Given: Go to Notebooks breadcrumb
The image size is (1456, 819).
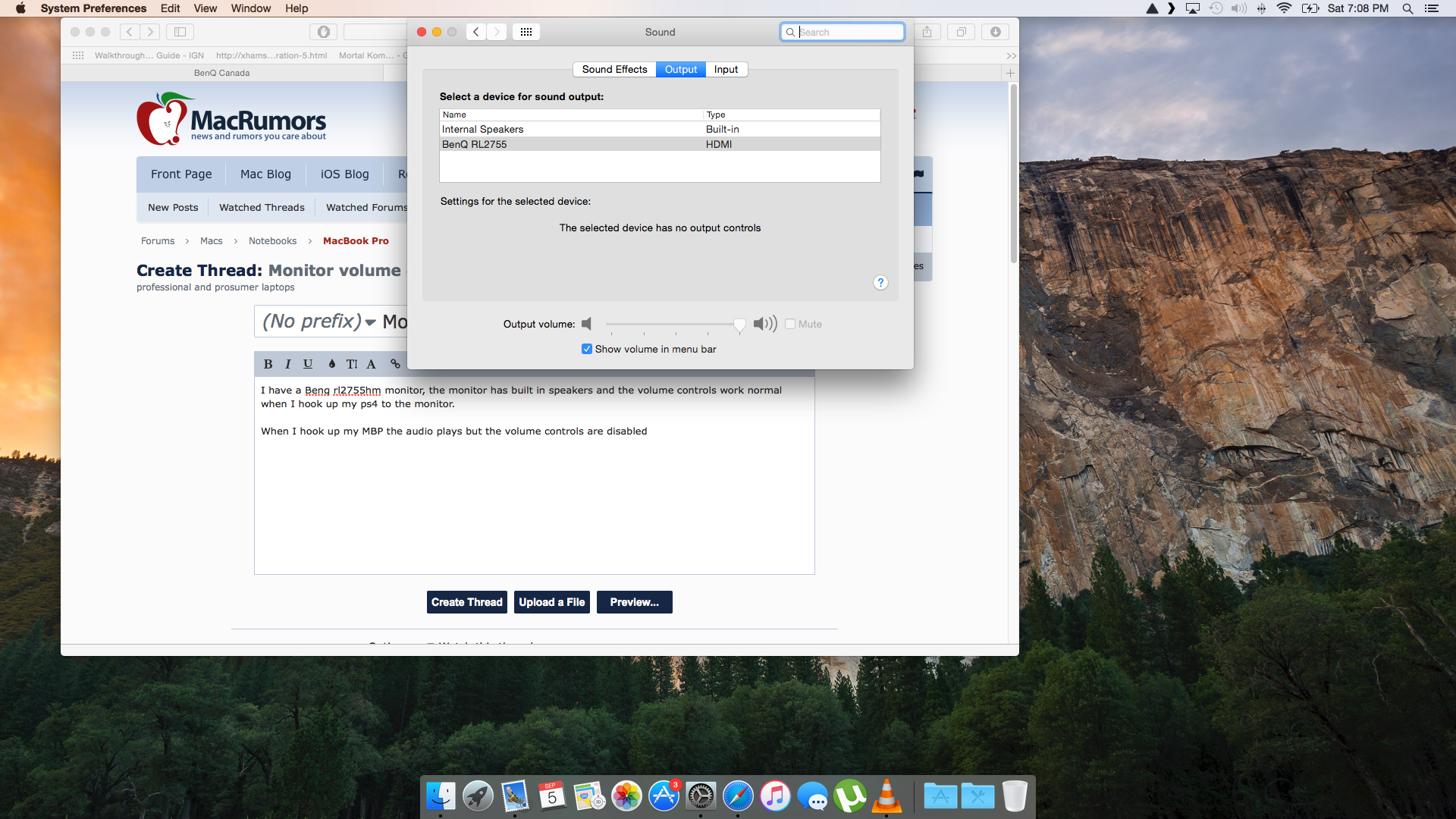Looking at the screenshot, I should 273,241.
